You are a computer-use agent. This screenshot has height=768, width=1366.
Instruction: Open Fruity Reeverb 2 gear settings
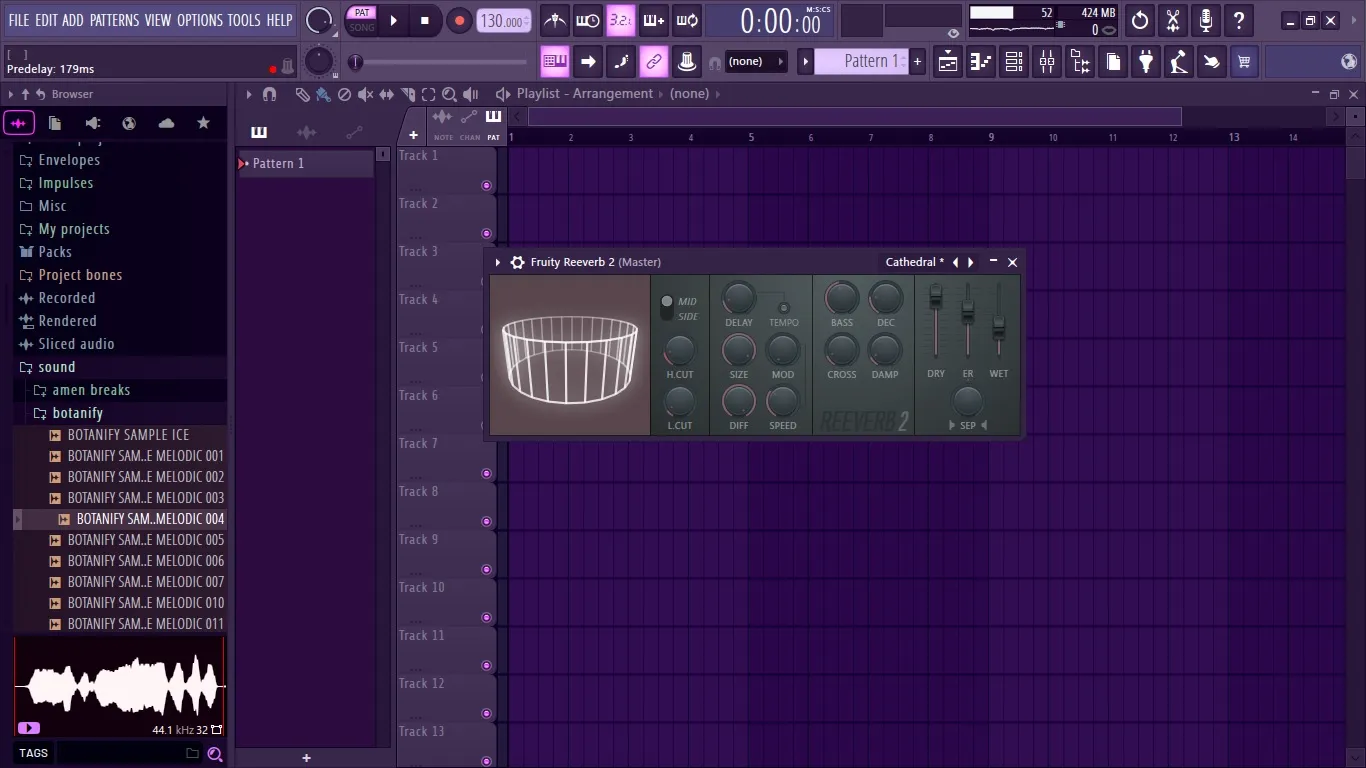point(517,262)
